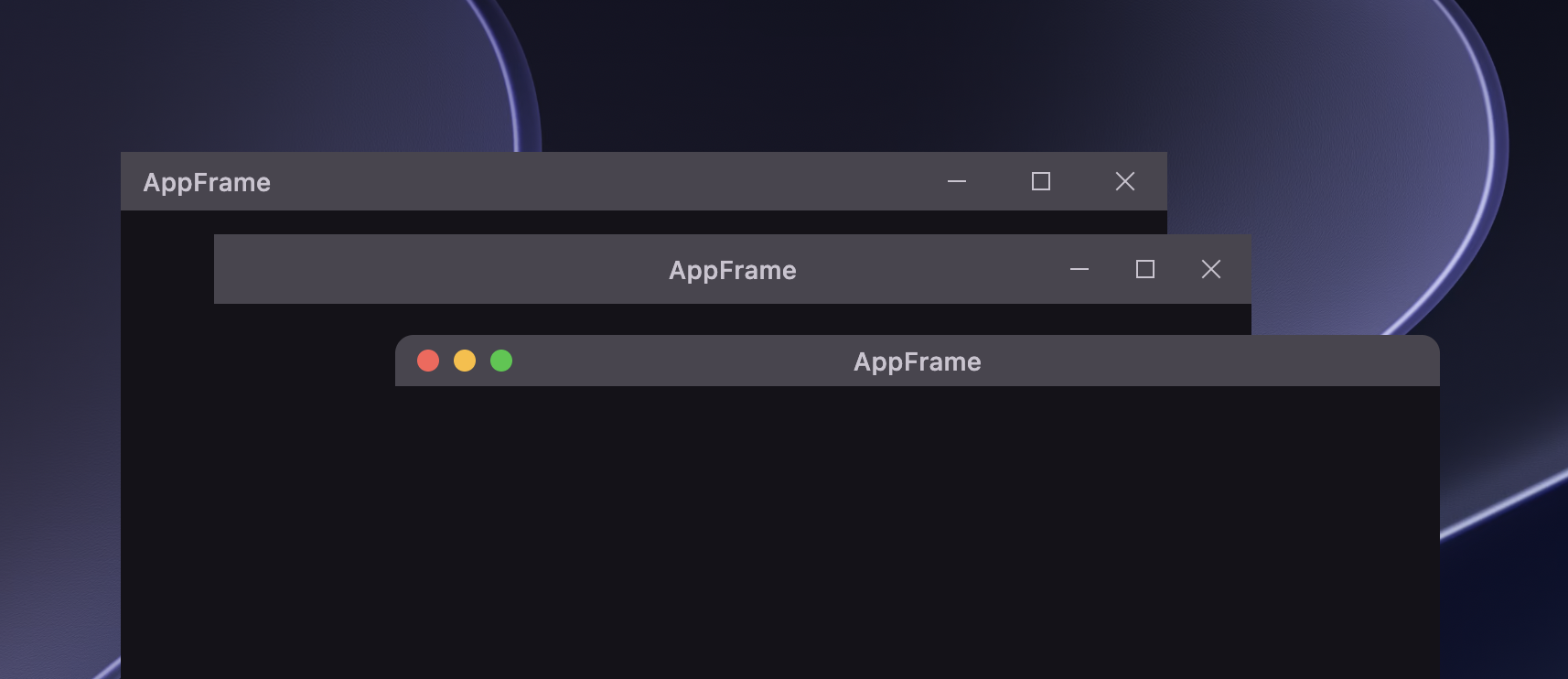Click the green zoom dot on front window
The height and width of the screenshot is (679, 1568).
501,361
